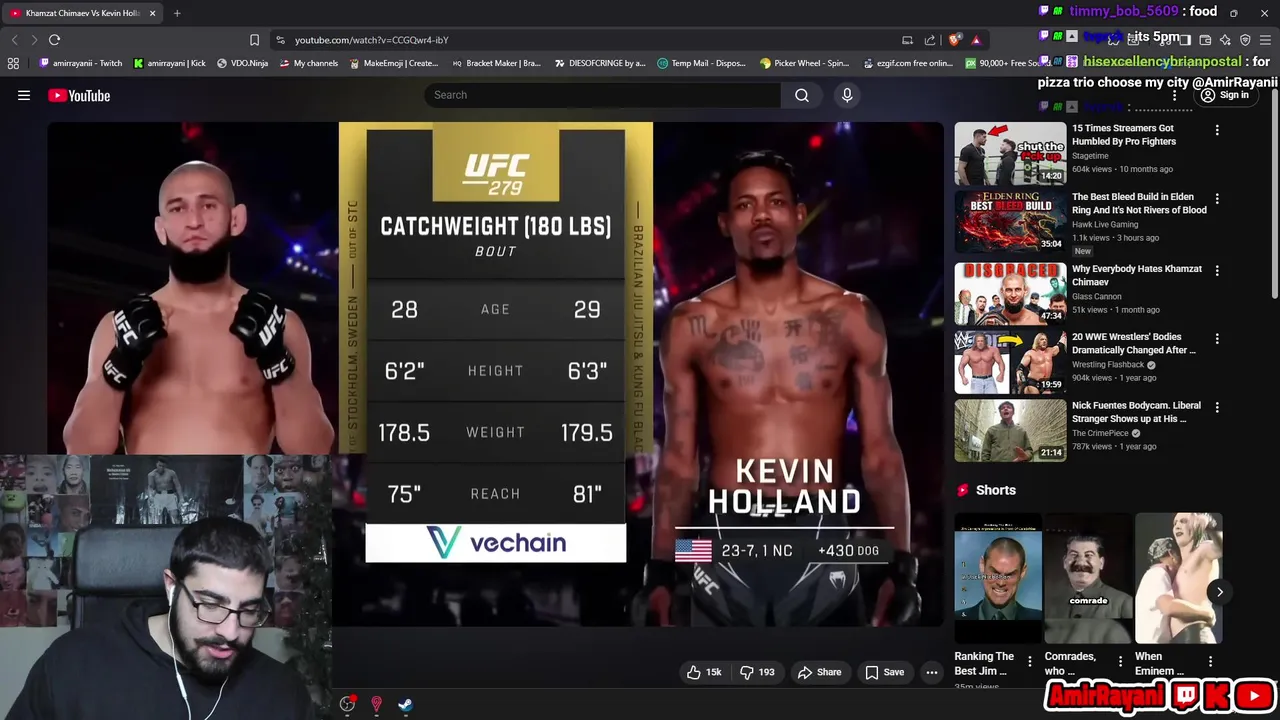The image size is (1280, 720).
Task: Open the Brave VPN shield icon
Action: 1245,40
